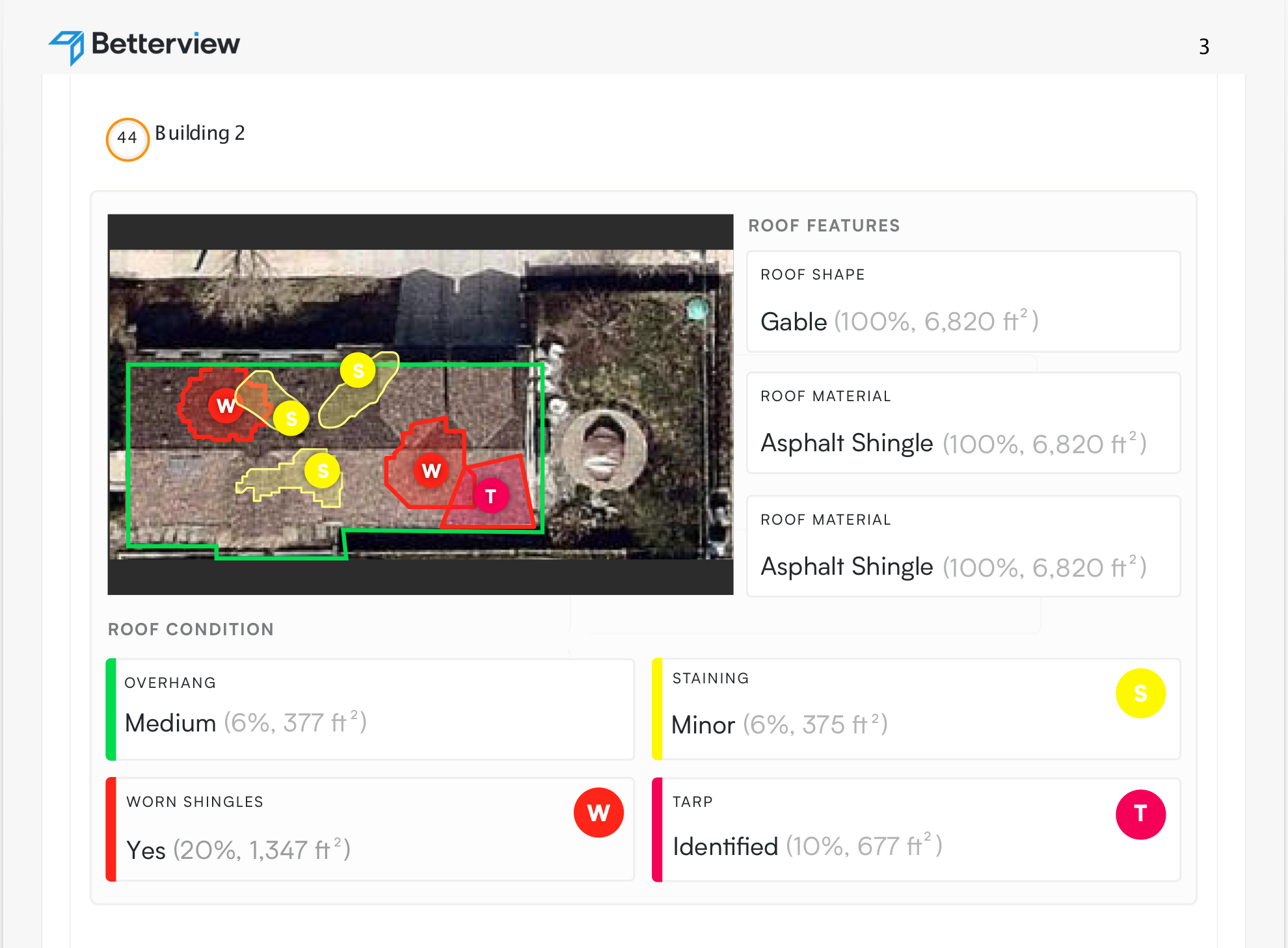Click the Betterview logo icon

coord(67,47)
